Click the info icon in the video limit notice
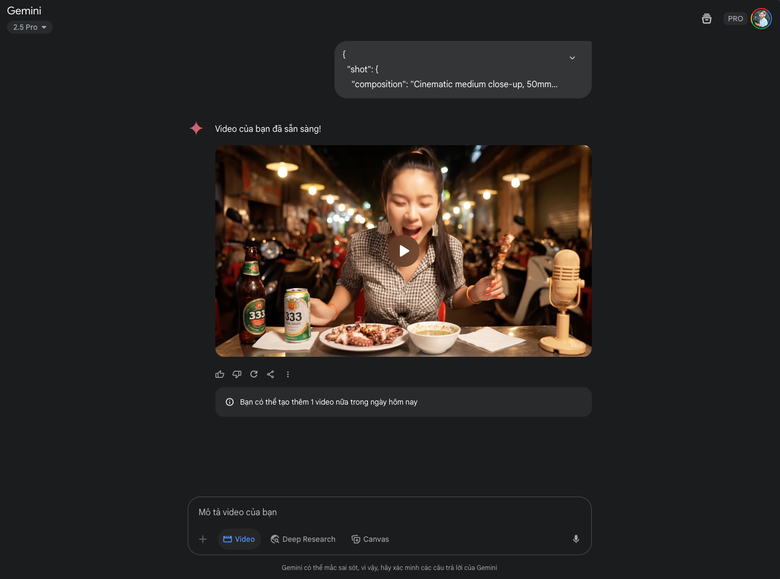This screenshot has height=579, width=780. (230, 402)
